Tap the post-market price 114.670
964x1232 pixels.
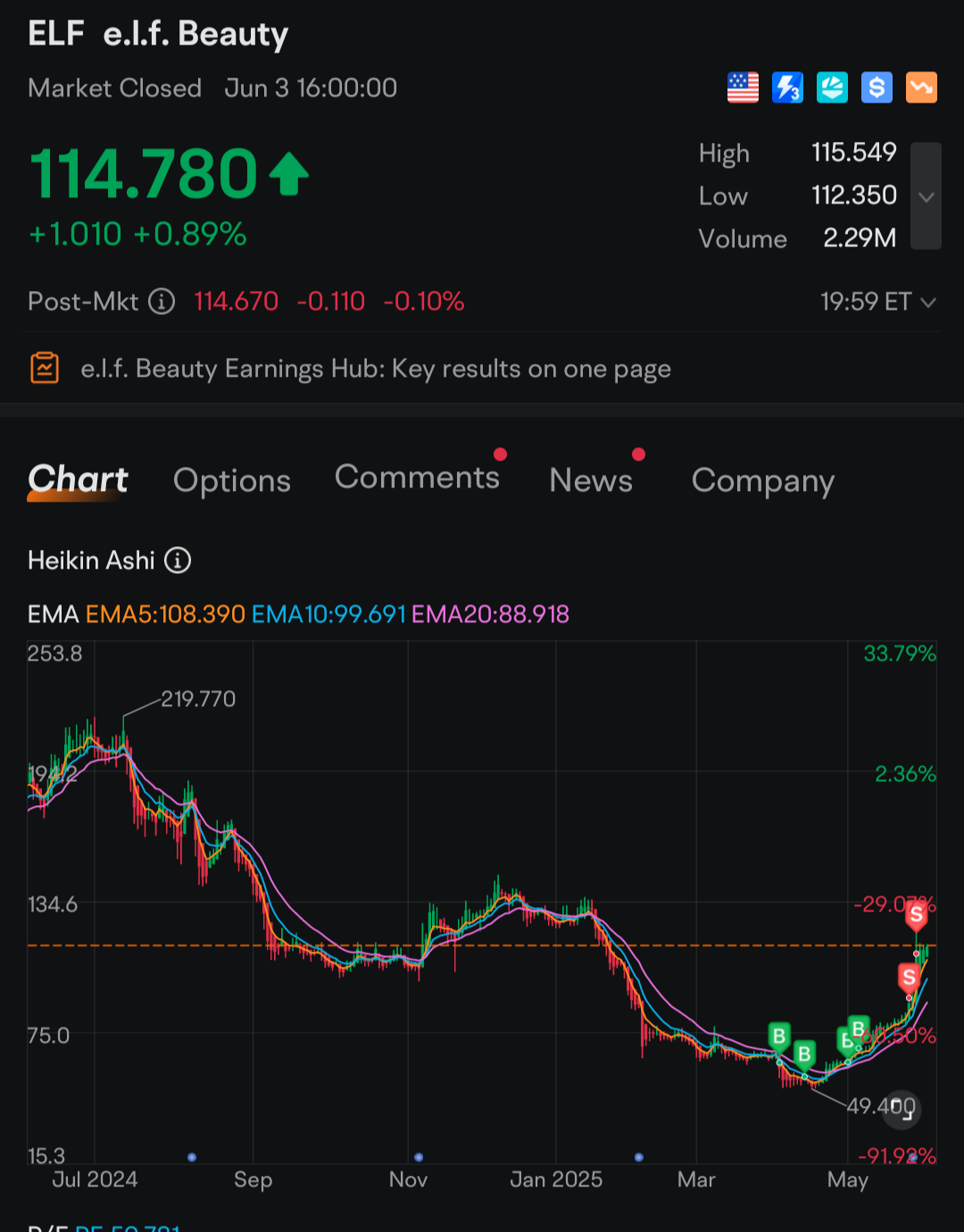237,302
